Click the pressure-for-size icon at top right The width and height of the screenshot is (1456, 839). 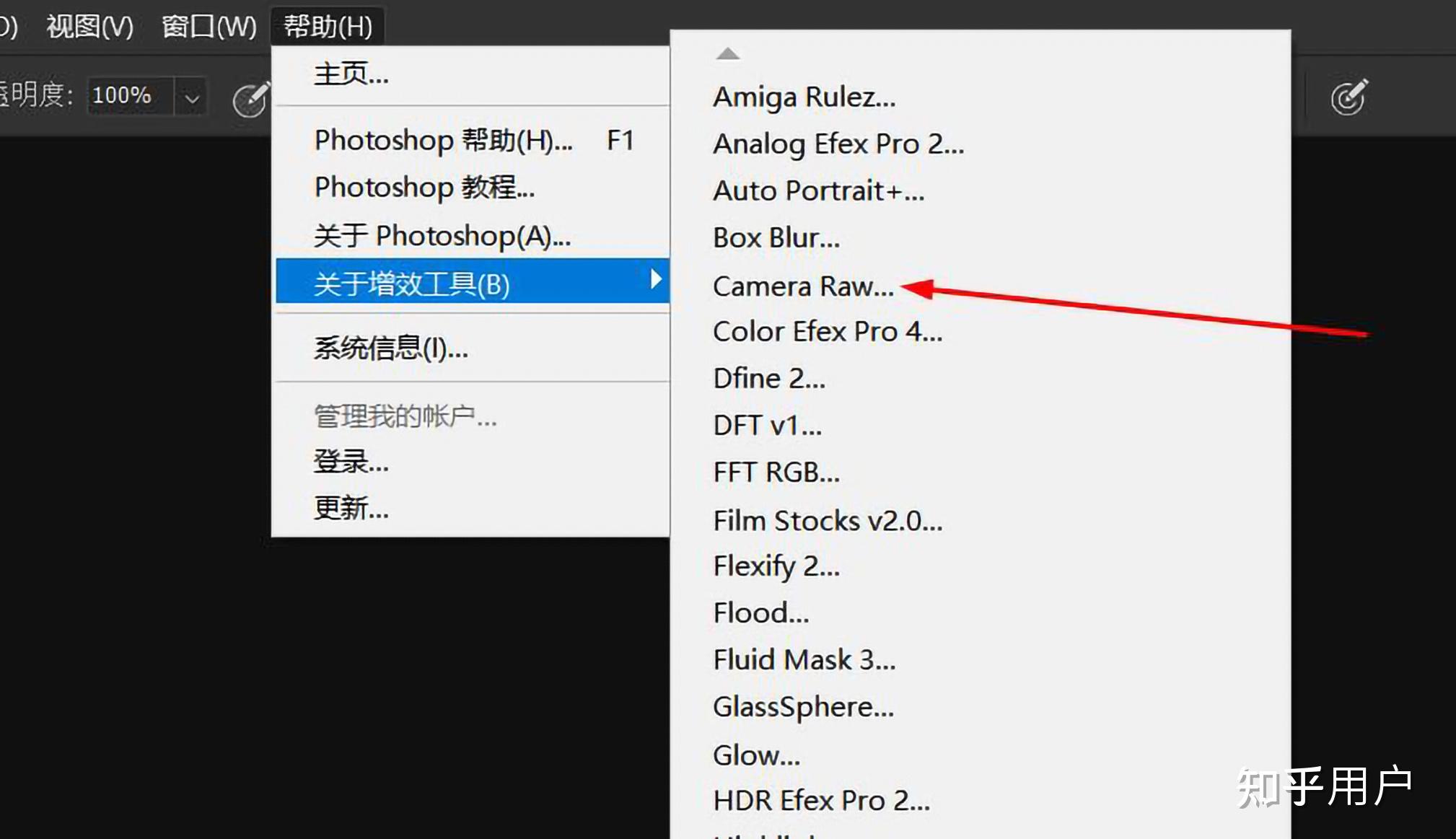(1348, 97)
